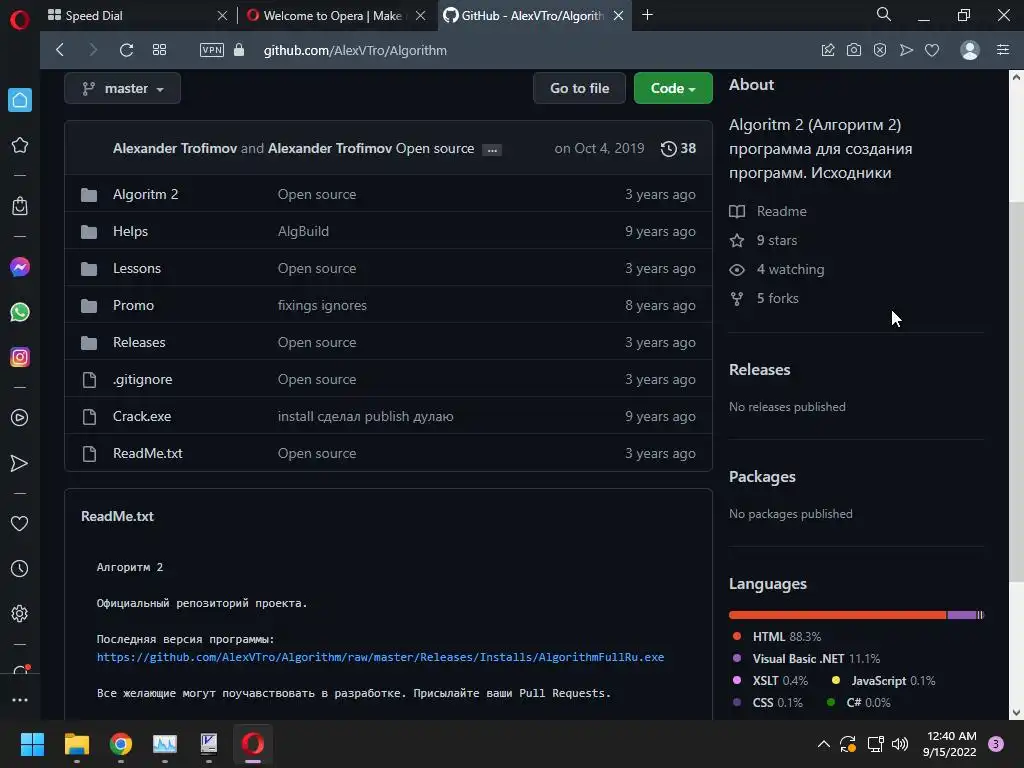Open Windows Start menu

coord(32,744)
